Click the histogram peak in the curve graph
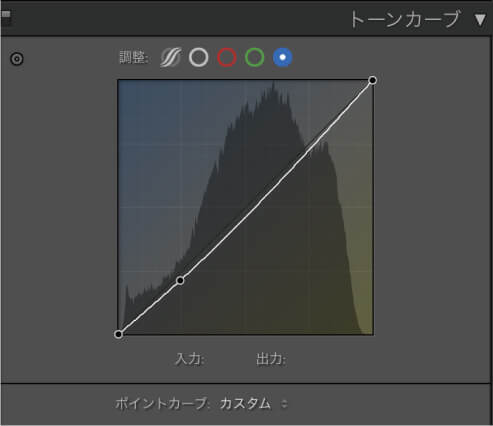 [x=274, y=84]
